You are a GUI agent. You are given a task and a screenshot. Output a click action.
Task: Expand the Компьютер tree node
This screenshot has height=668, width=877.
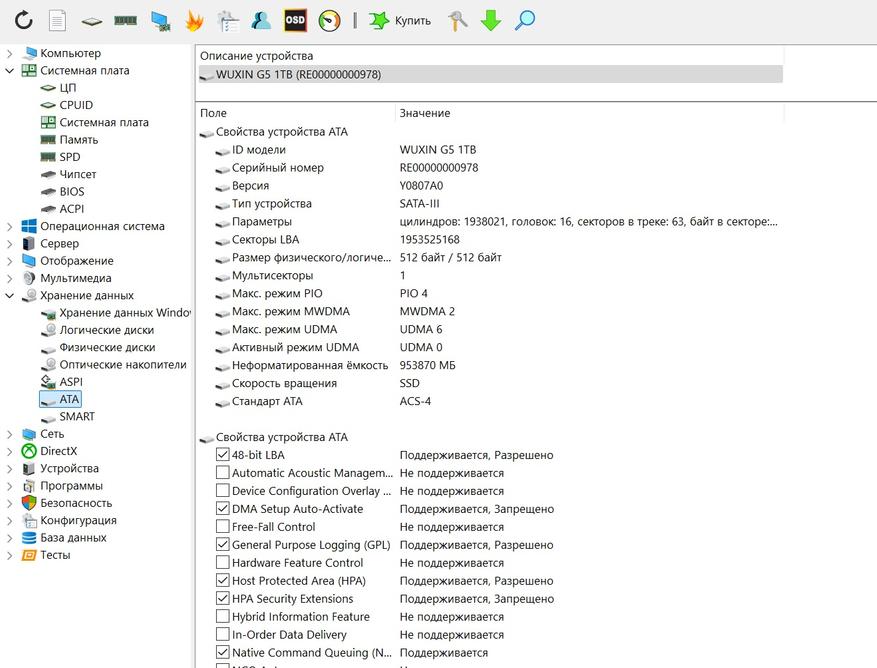(10, 53)
